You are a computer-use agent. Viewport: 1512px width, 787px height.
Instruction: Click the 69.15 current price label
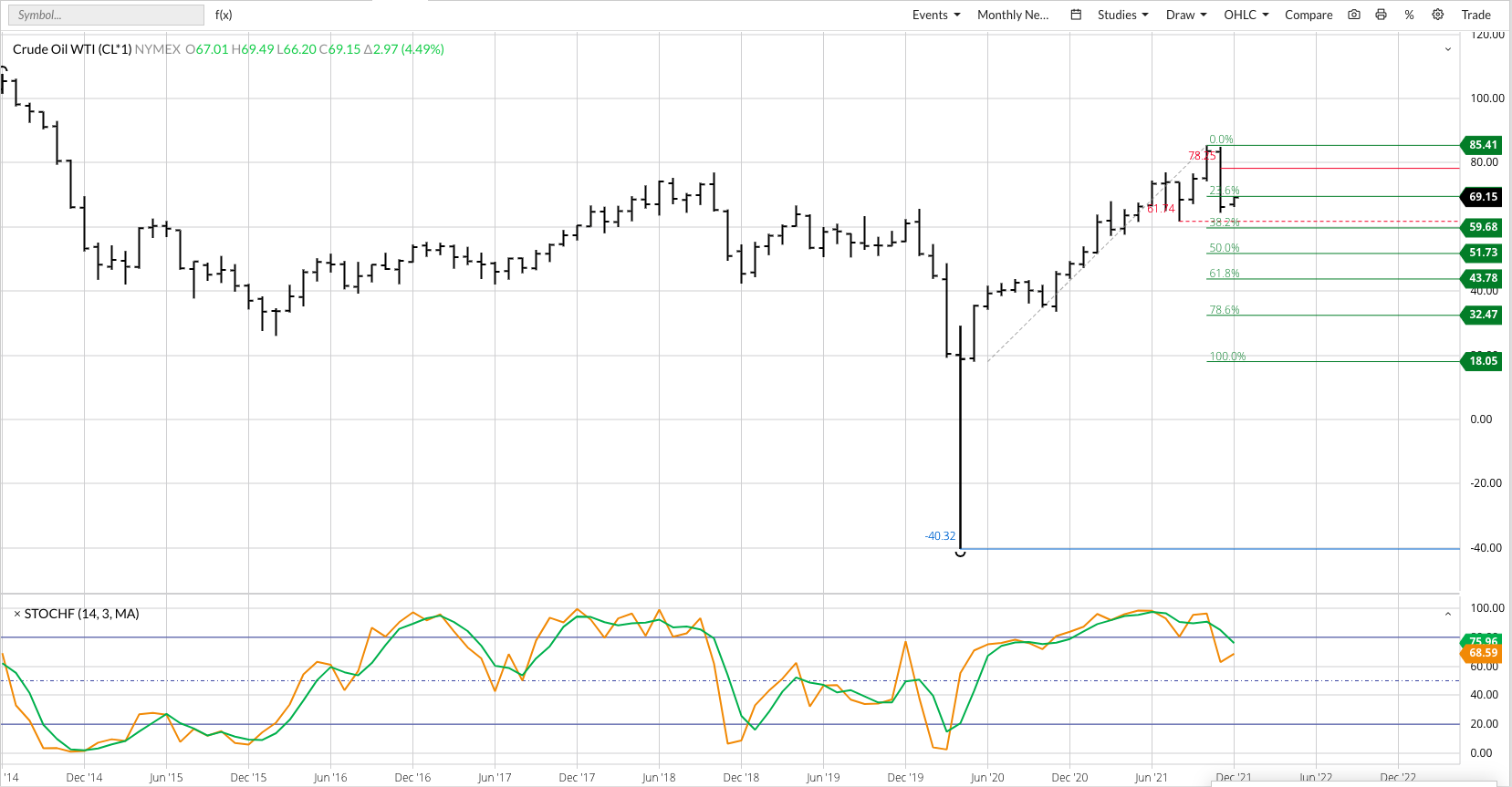(1483, 197)
